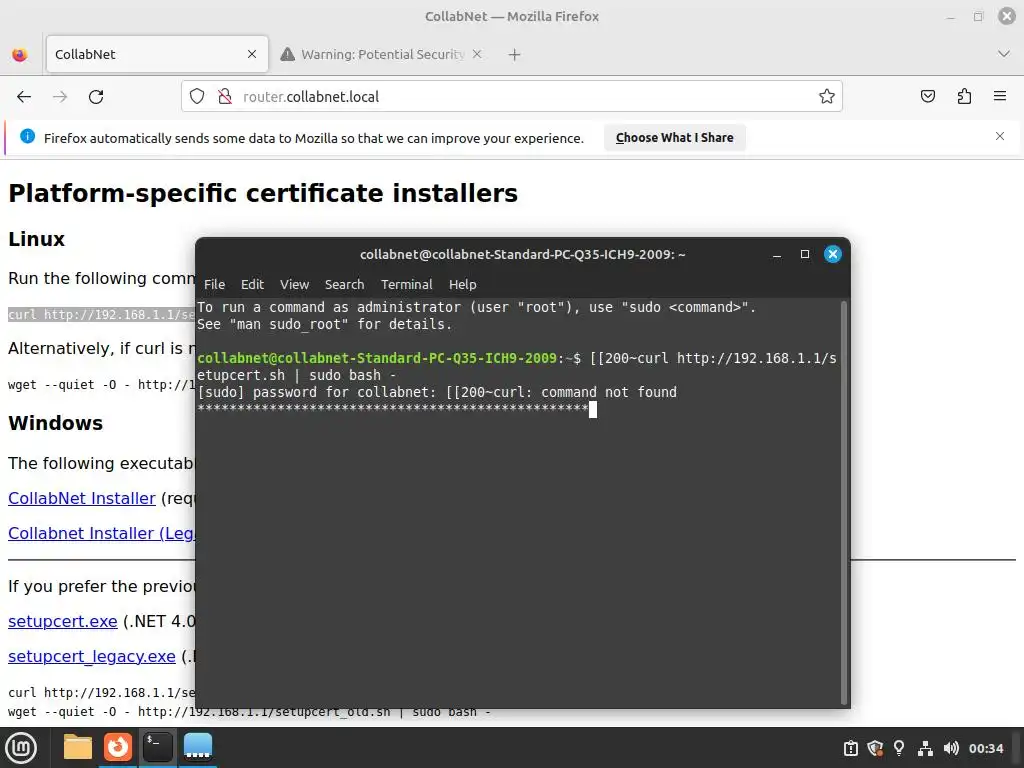Image resolution: width=1024 pixels, height=768 pixels.
Task: Click the Firefox View icon
Action: pos(20,54)
